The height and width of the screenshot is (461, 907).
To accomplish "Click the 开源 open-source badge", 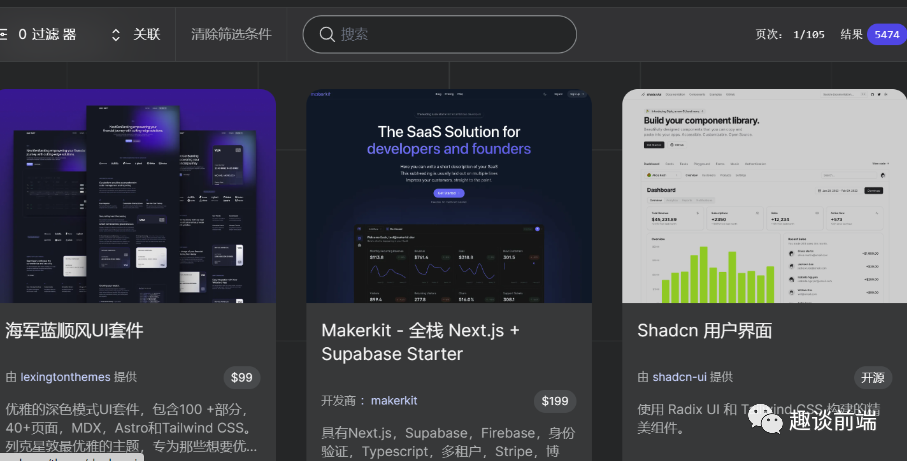I will (x=873, y=378).
